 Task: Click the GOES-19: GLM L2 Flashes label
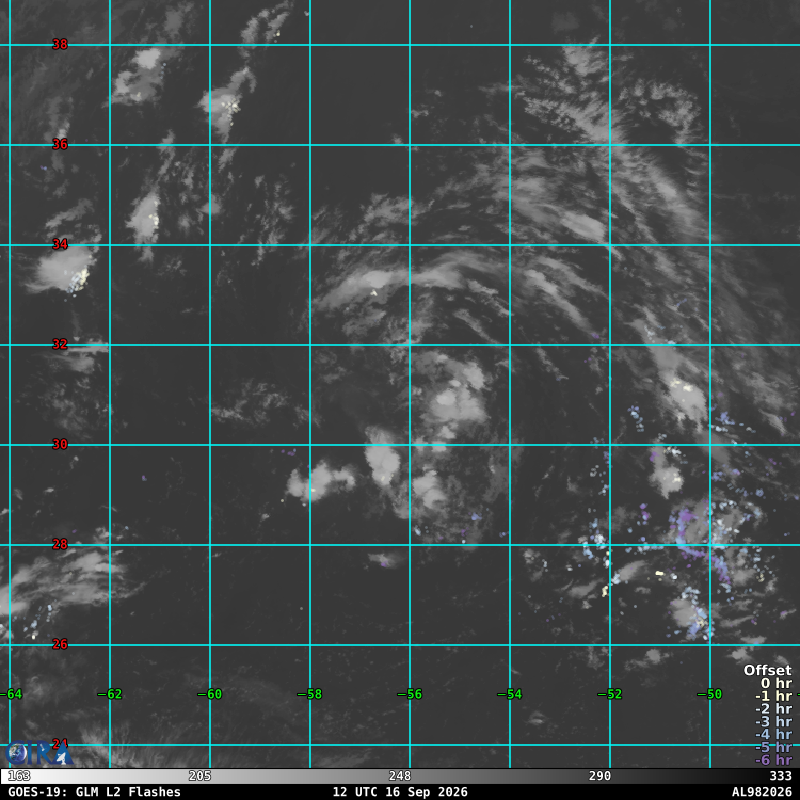[x=94, y=792]
